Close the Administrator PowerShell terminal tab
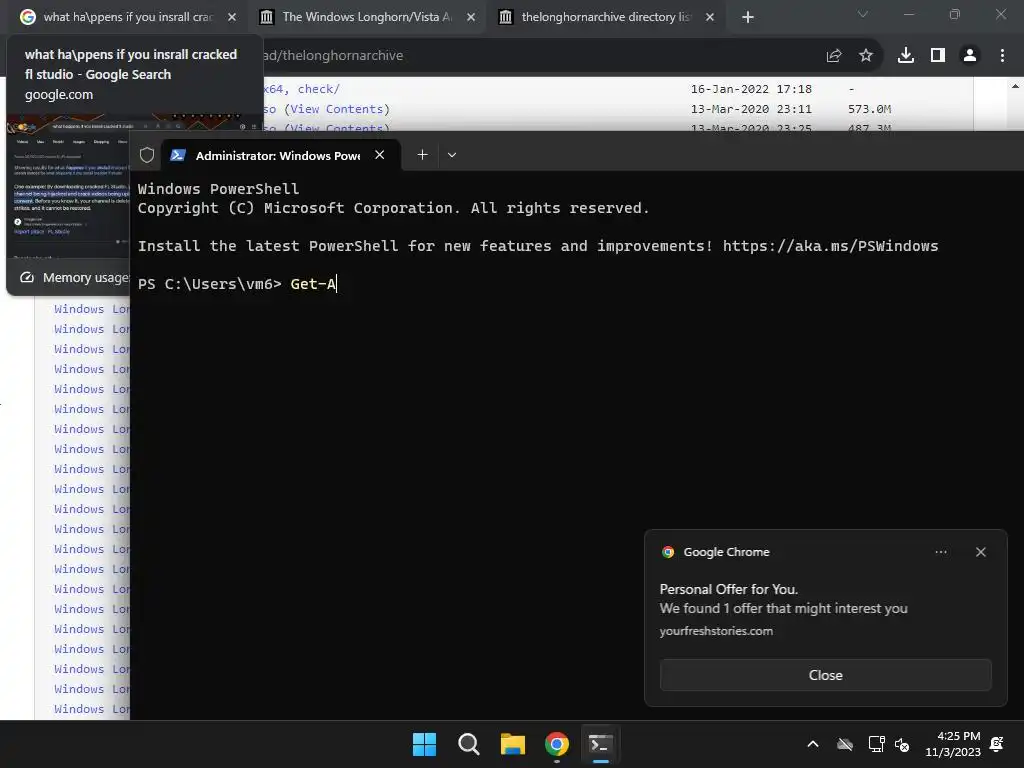The height and width of the screenshot is (768, 1024). (x=379, y=155)
